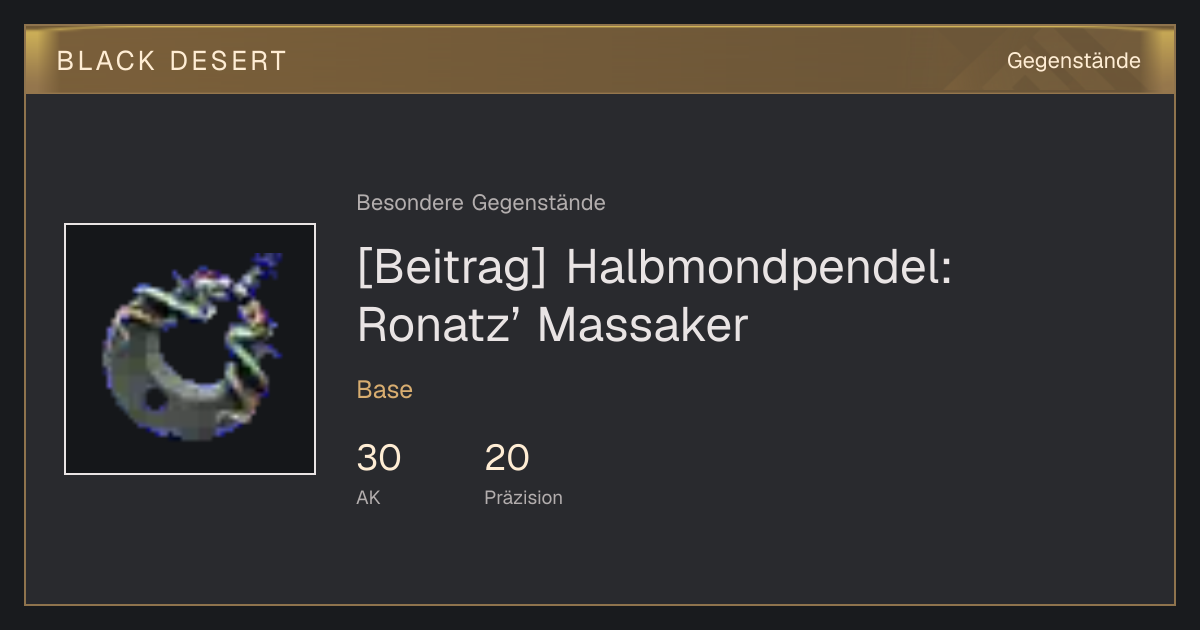Select the Gegenstände header link
Screen dimensions: 1200x630
click(x=1073, y=61)
